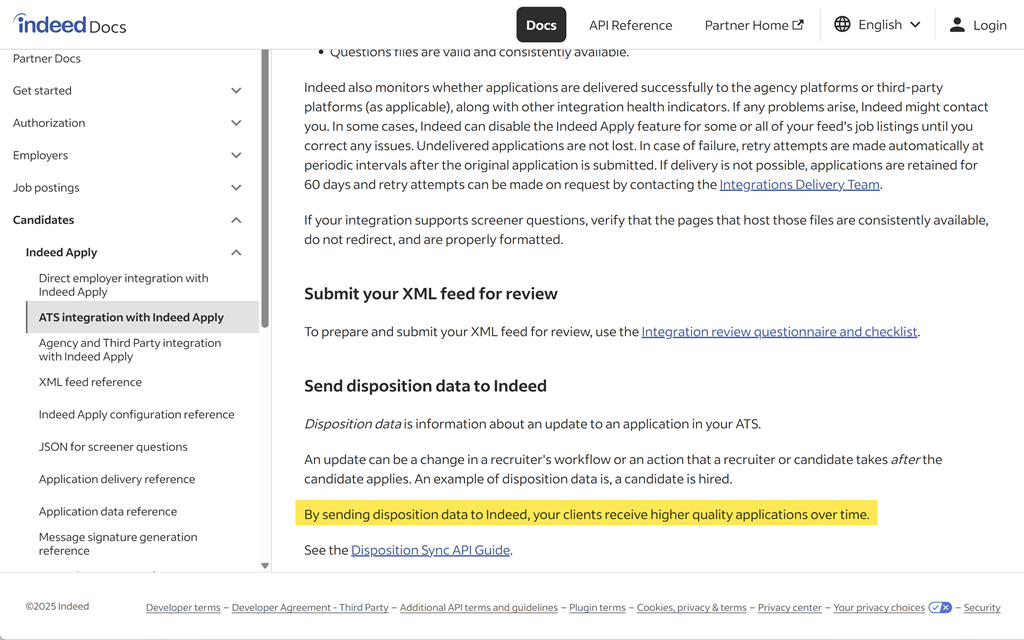Open the English language dropdown
This screenshot has height=640, width=1024.
878,24
